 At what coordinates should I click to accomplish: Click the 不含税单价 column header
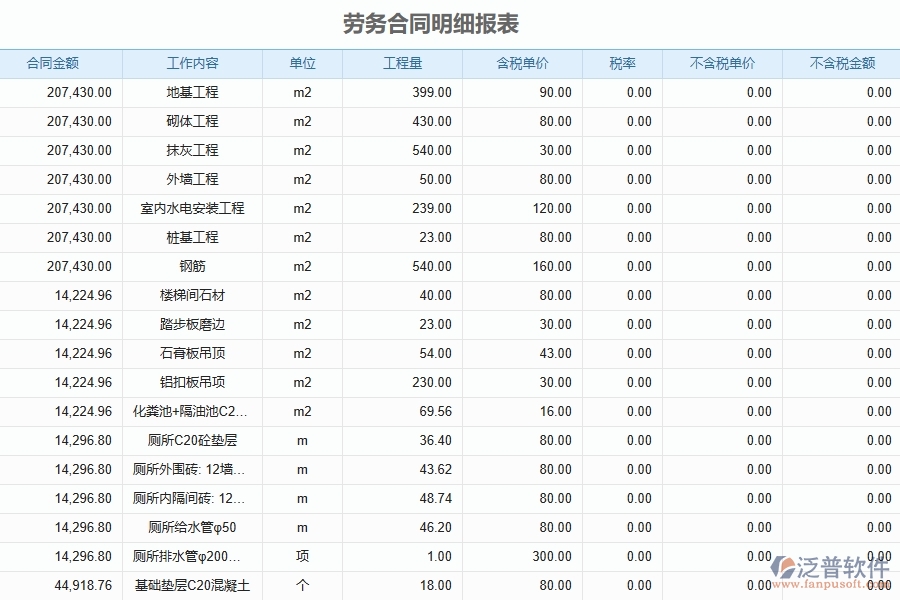[x=722, y=63]
